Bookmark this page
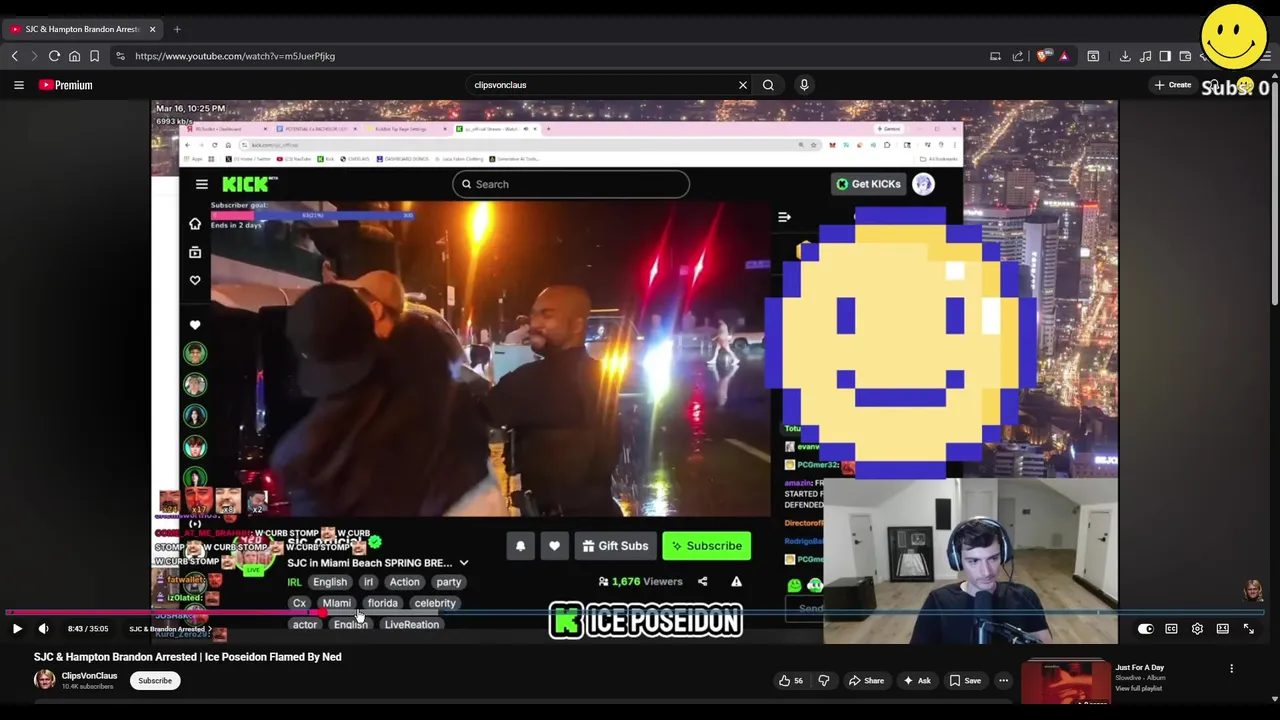 pyautogui.click(x=94, y=56)
